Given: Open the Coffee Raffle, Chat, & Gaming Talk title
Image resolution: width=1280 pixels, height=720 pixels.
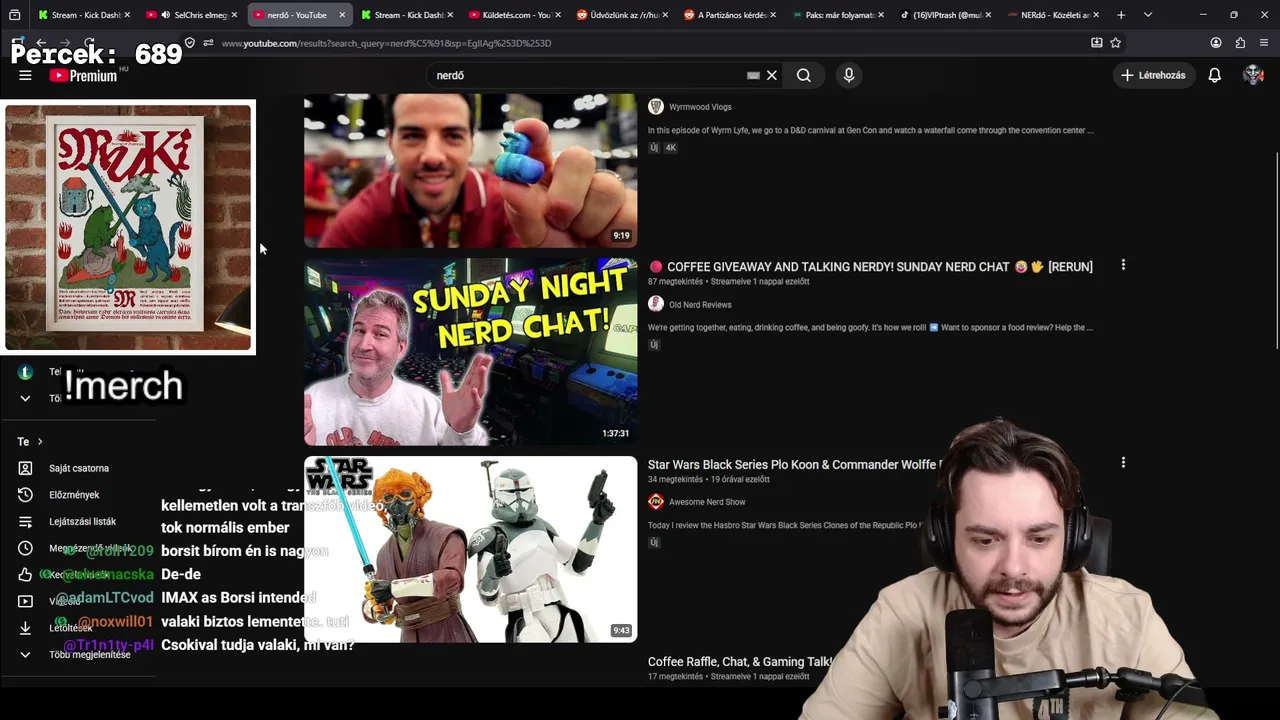Looking at the screenshot, I should click(740, 662).
